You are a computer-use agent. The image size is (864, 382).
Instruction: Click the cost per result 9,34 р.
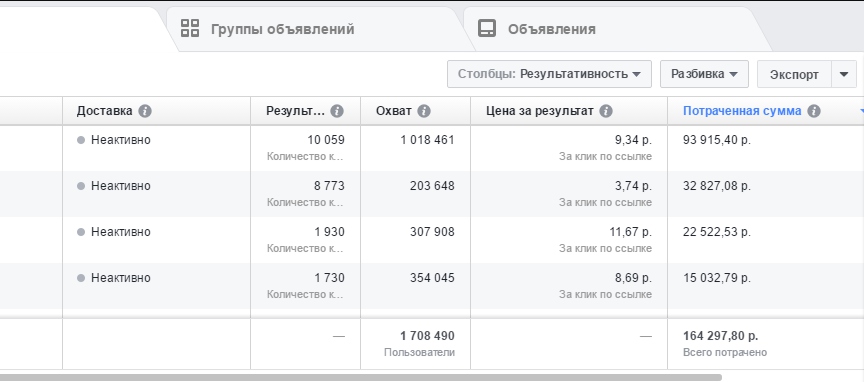click(x=633, y=140)
